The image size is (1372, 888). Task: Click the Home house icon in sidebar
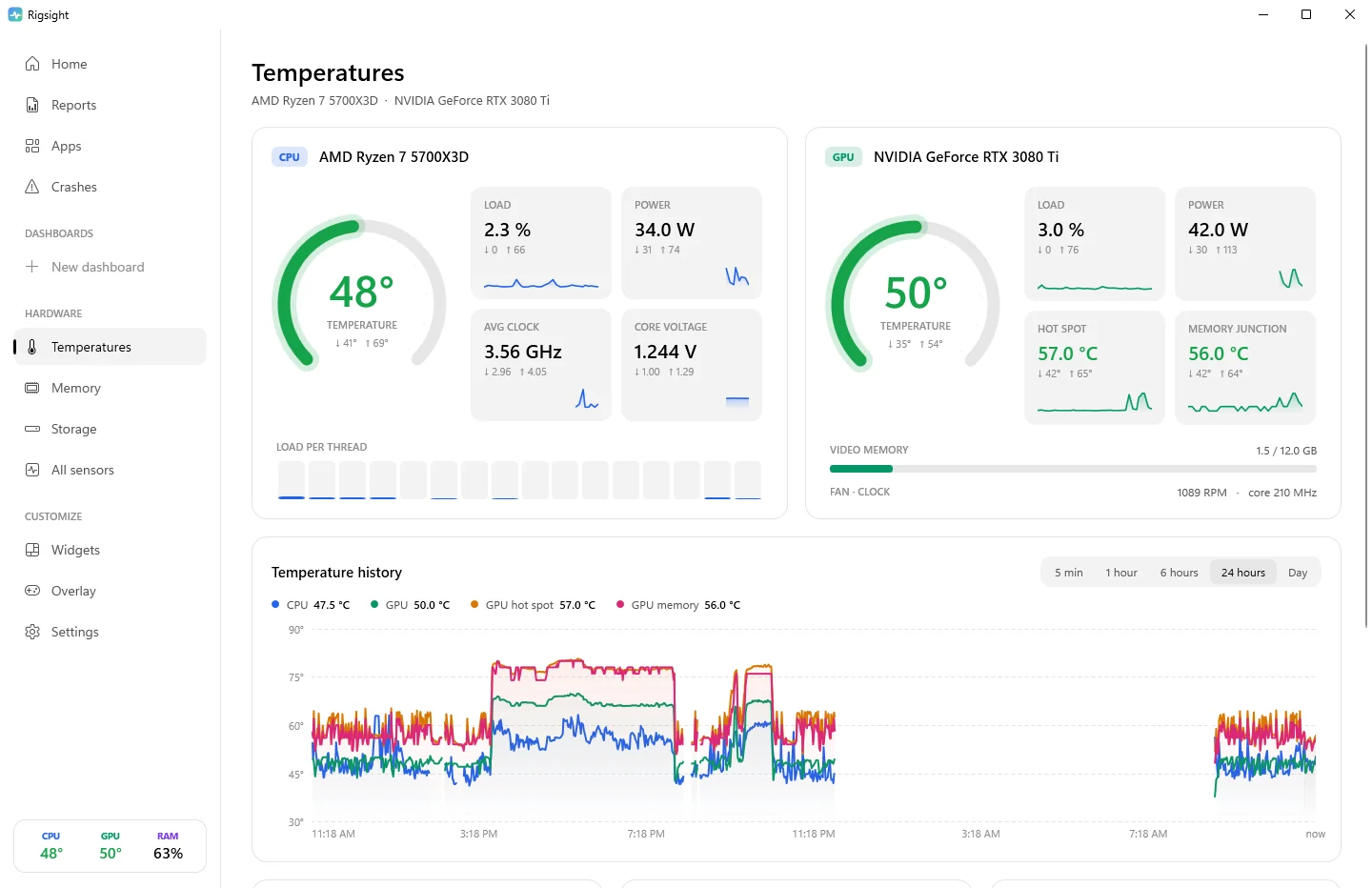pos(32,64)
